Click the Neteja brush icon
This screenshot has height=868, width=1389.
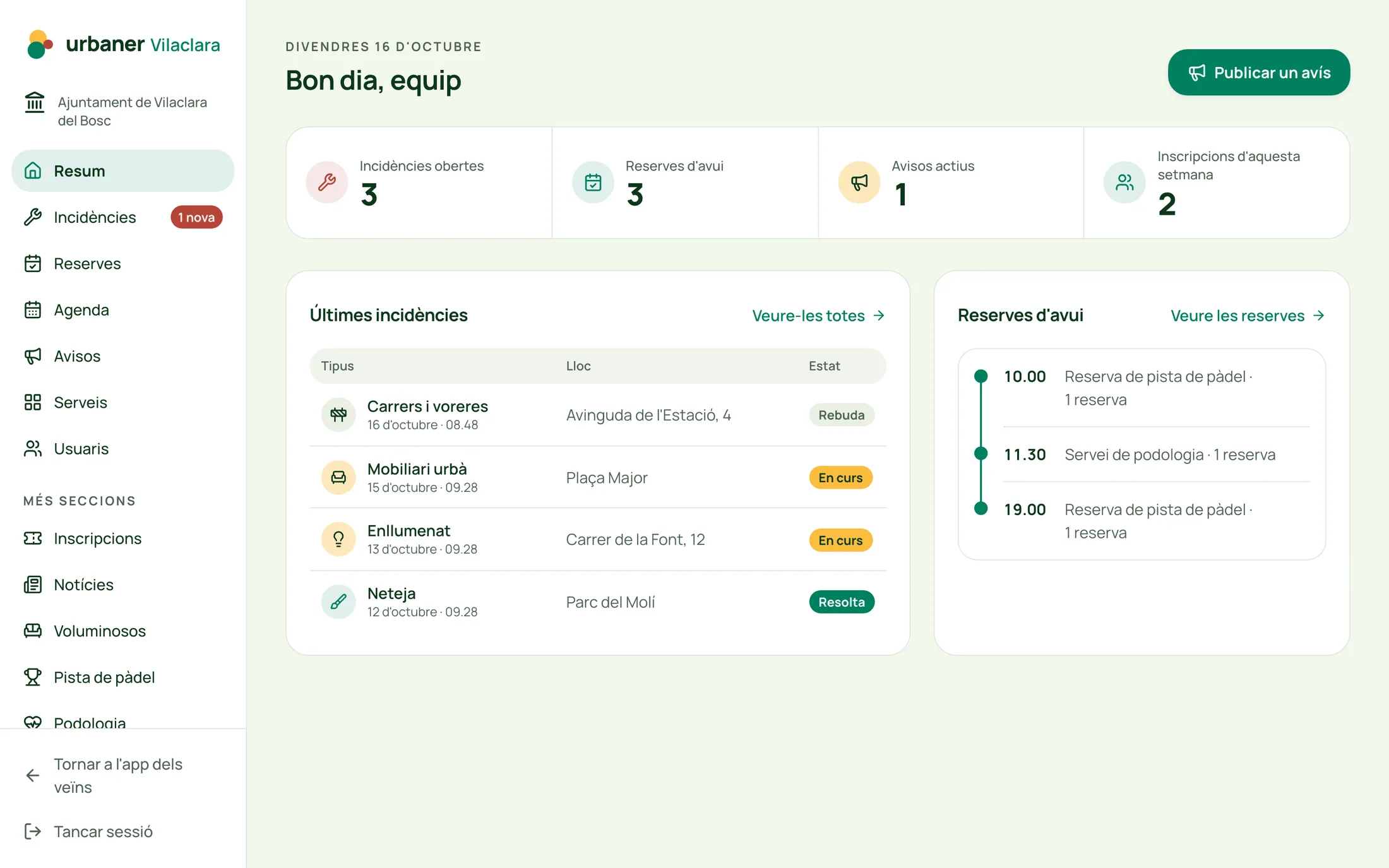tap(338, 602)
